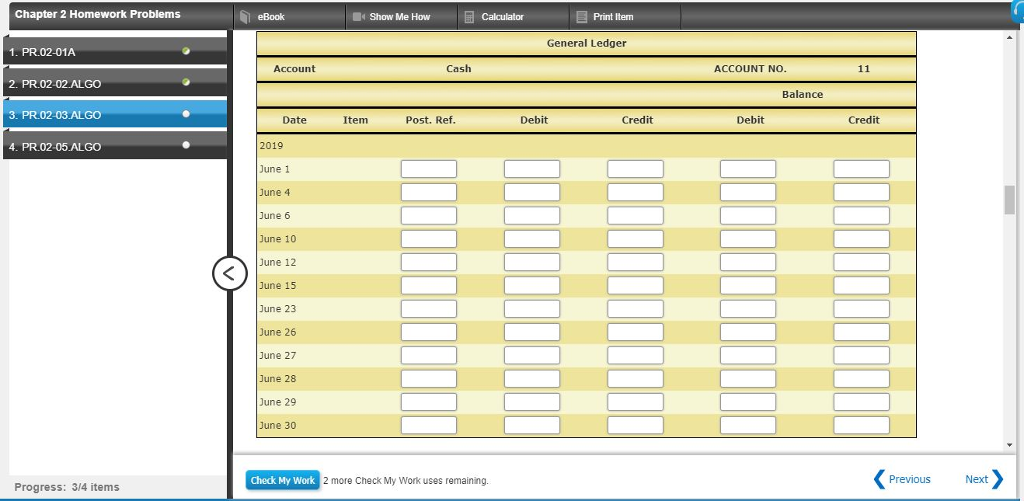
Task: Click June 6 Balance Debit field
Action: [748, 216]
